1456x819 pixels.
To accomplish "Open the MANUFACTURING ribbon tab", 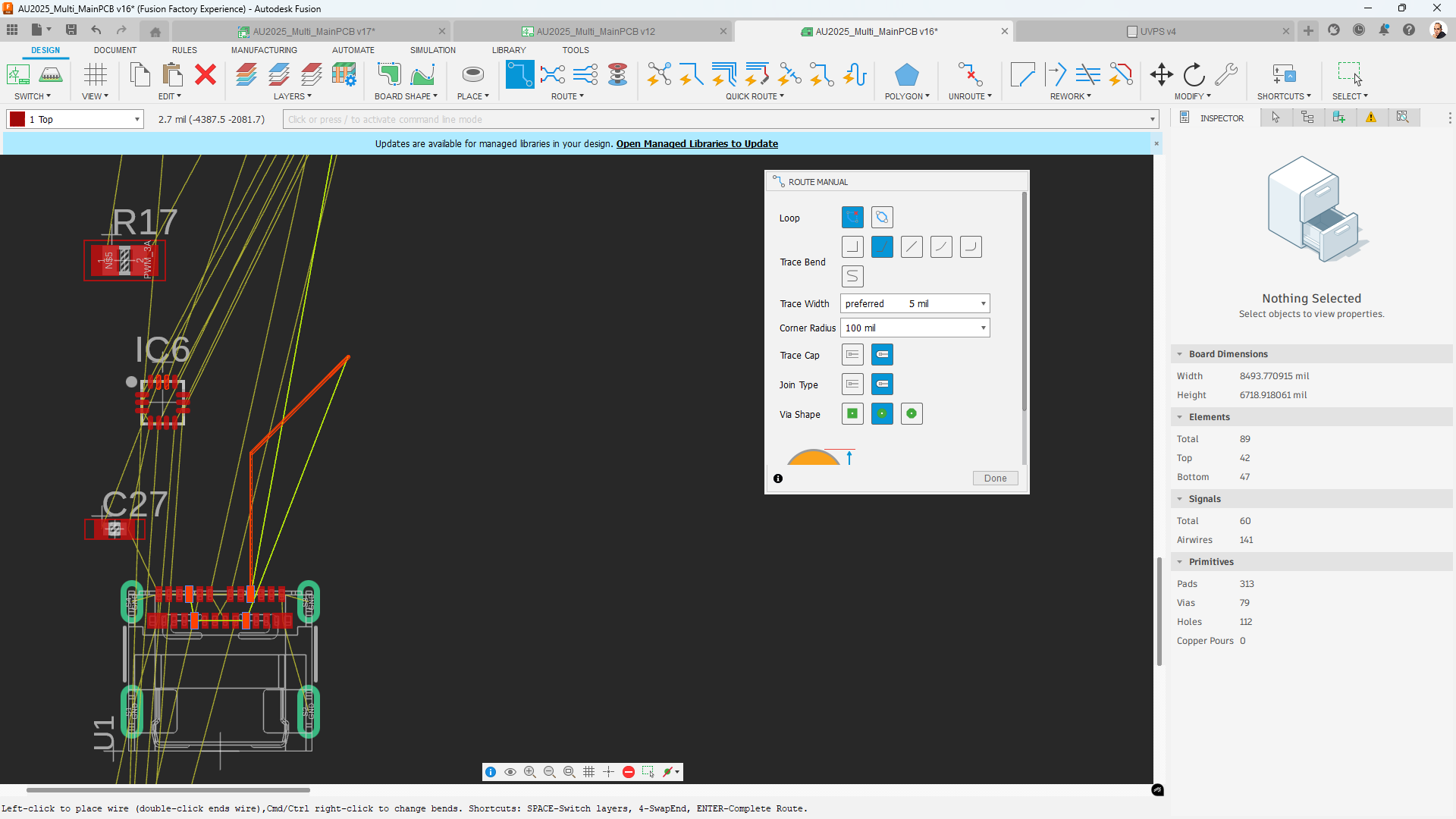I will point(264,50).
